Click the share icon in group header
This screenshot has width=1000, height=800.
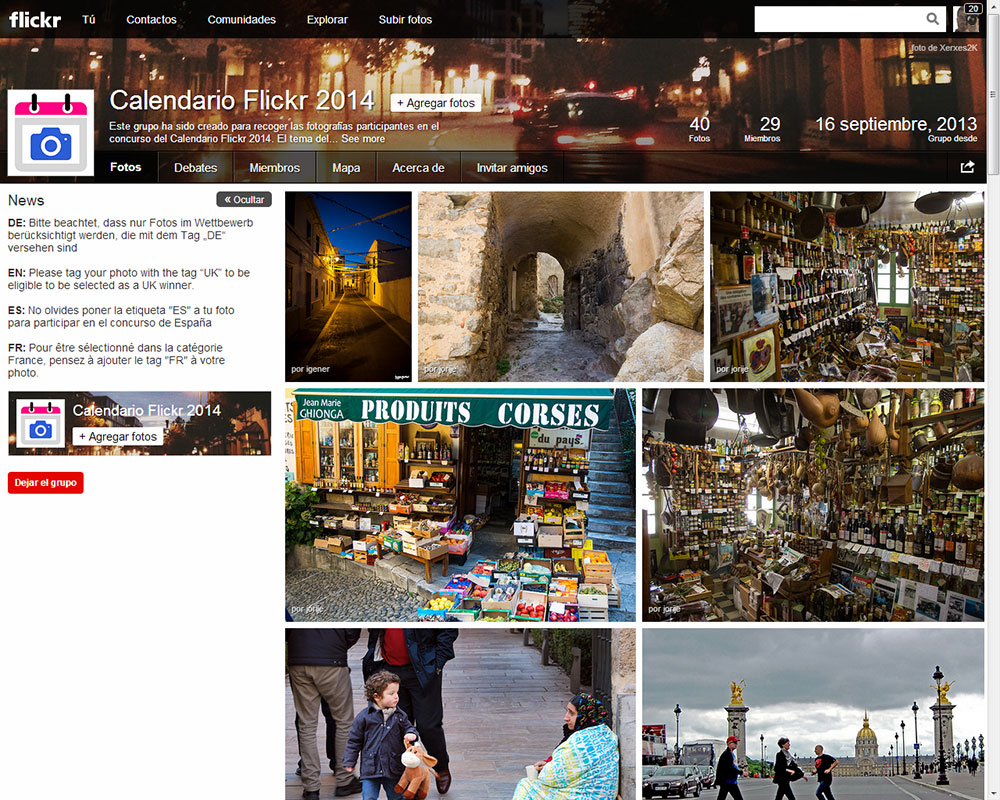967,167
